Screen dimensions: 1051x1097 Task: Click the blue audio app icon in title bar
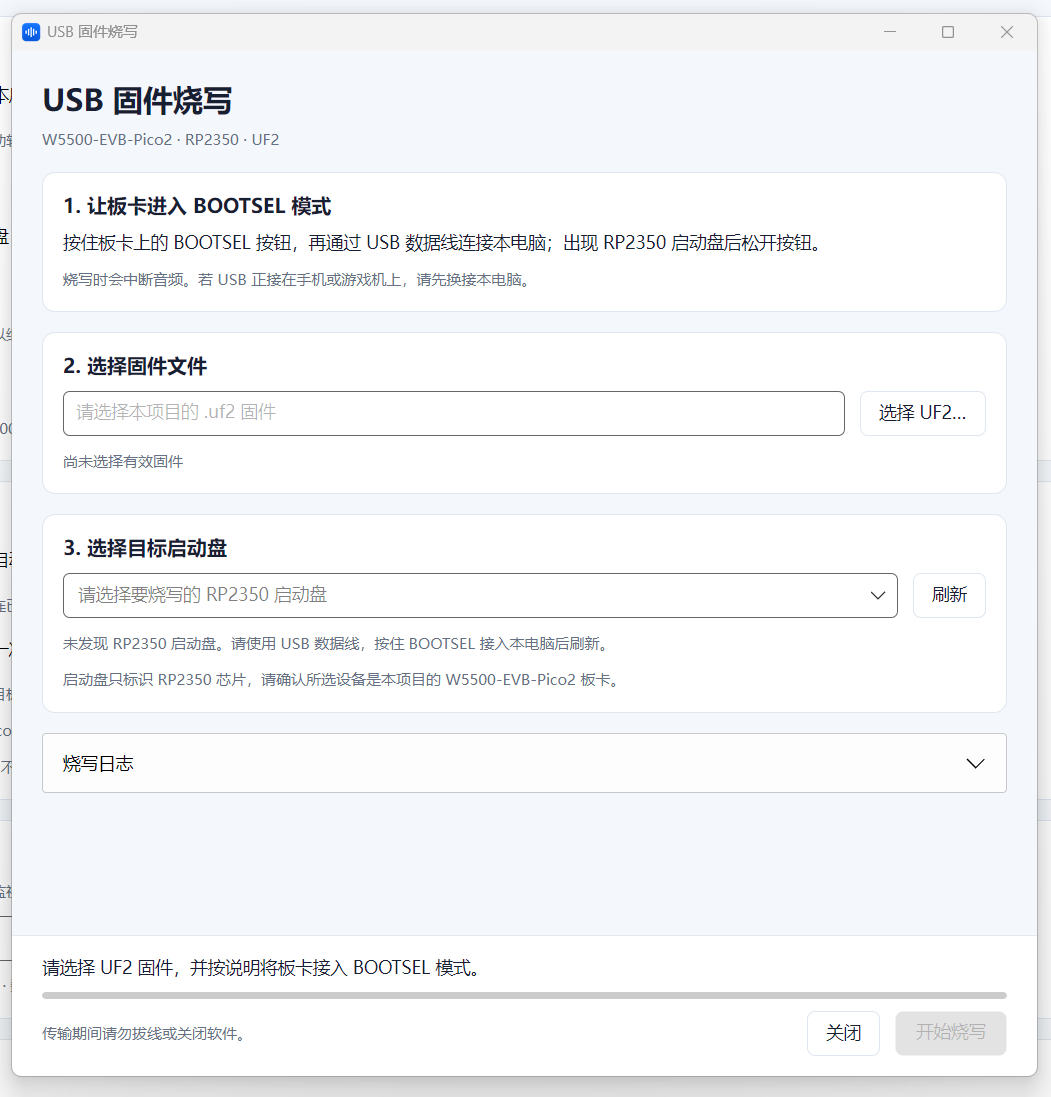coord(31,32)
